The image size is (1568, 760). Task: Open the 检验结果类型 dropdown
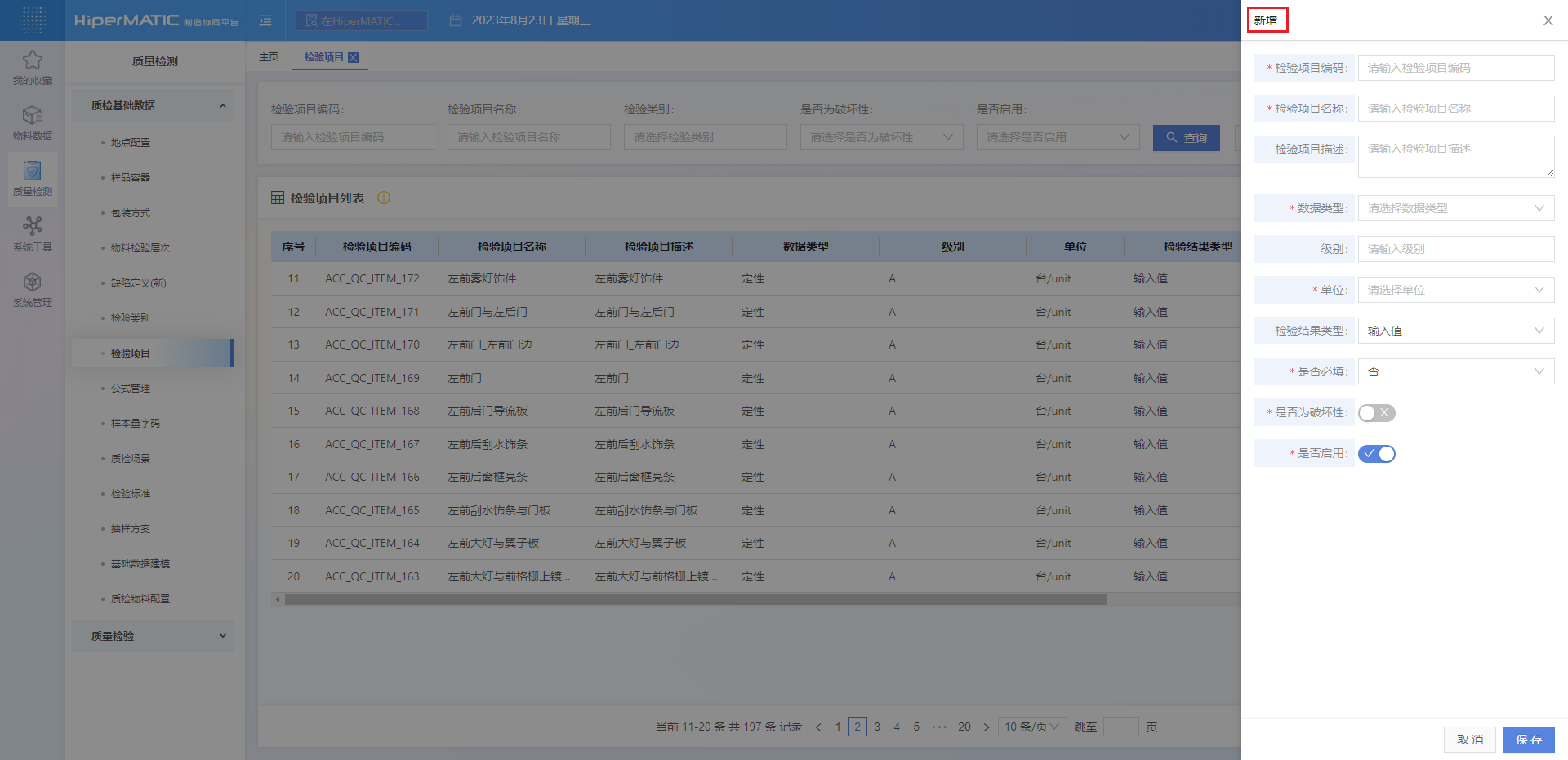(1456, 331)
